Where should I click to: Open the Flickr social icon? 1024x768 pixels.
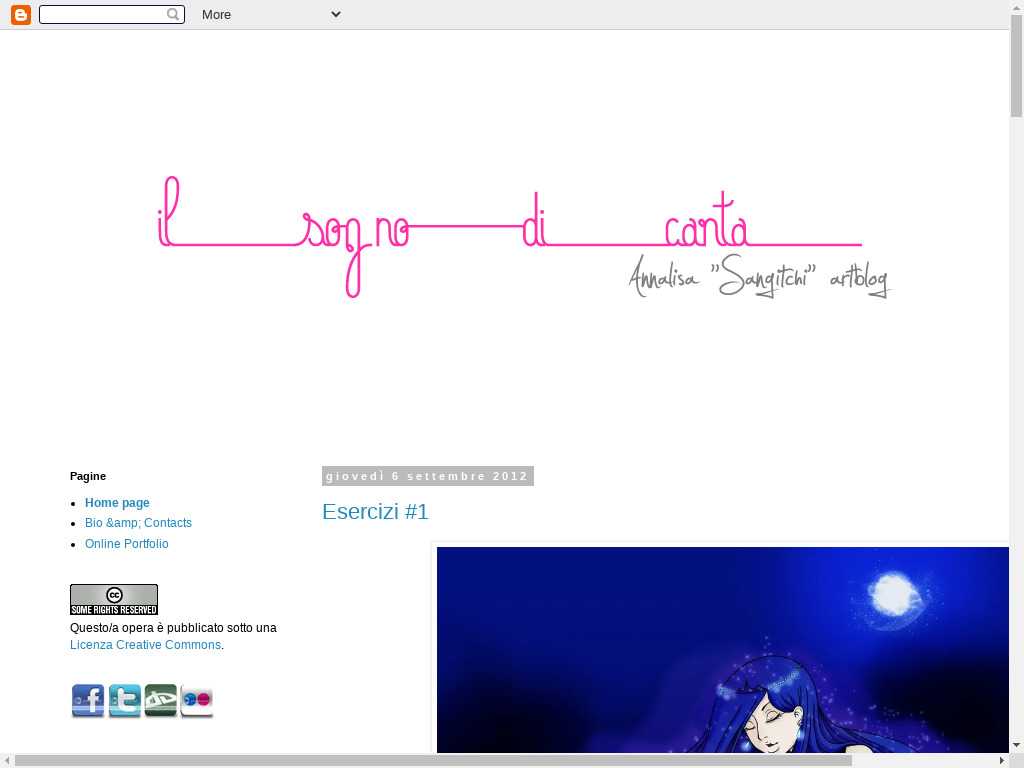[197, 701]
